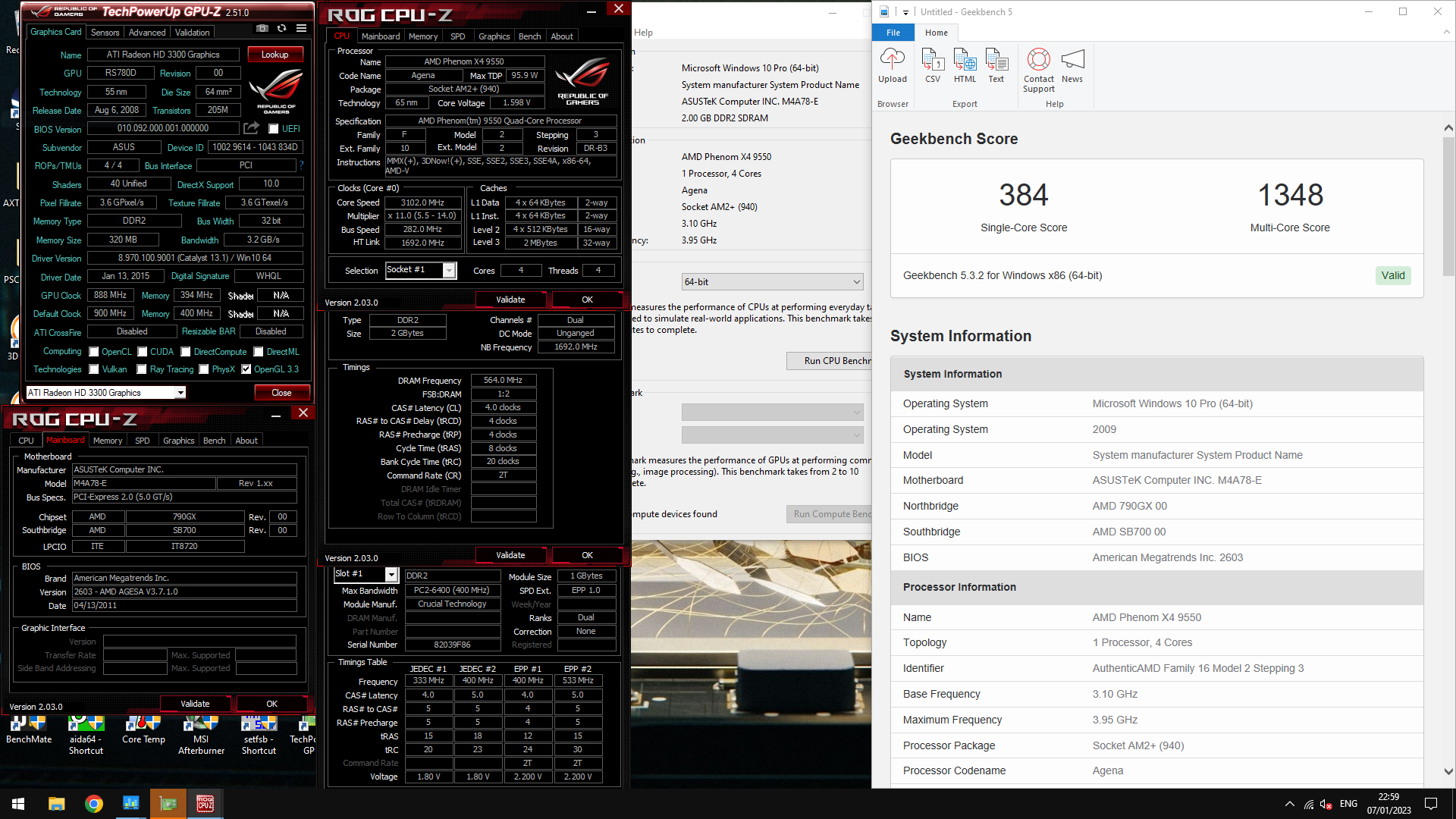Open File Explorer from the taskbar

pos(56,804)
